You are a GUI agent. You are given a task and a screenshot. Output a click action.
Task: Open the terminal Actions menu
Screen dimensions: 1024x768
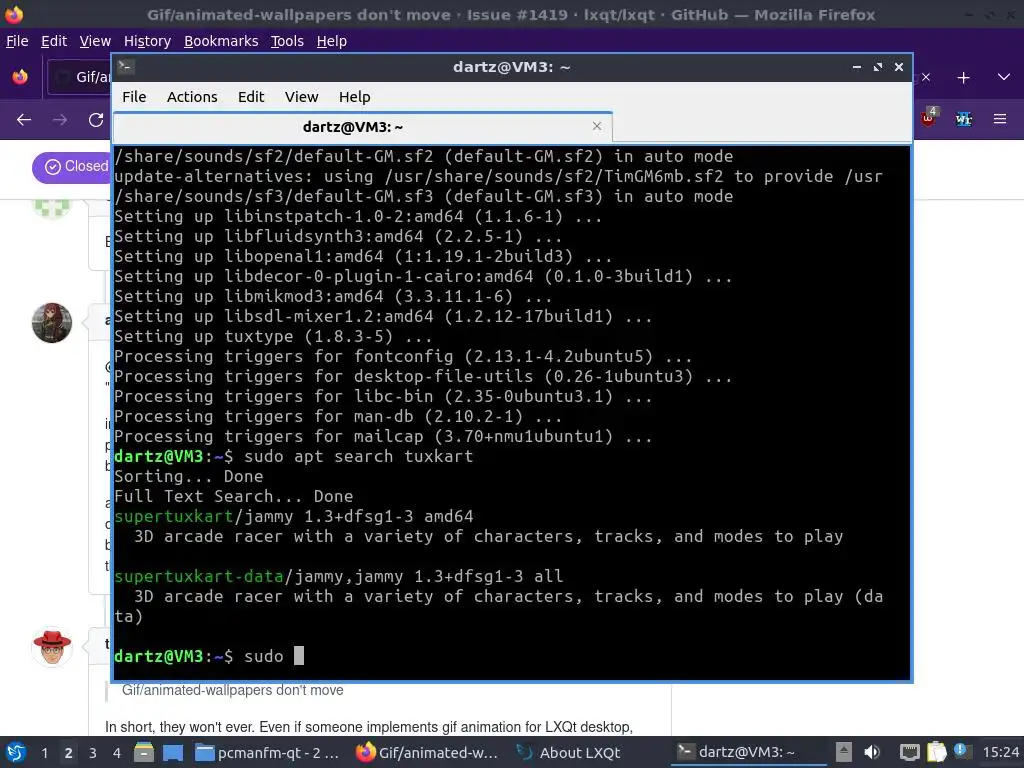coord(192,97)
